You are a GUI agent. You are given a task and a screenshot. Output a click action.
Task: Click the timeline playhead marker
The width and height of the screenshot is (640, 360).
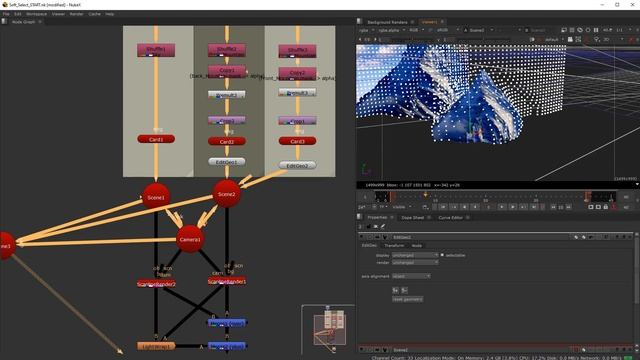(x=425, y=195)
